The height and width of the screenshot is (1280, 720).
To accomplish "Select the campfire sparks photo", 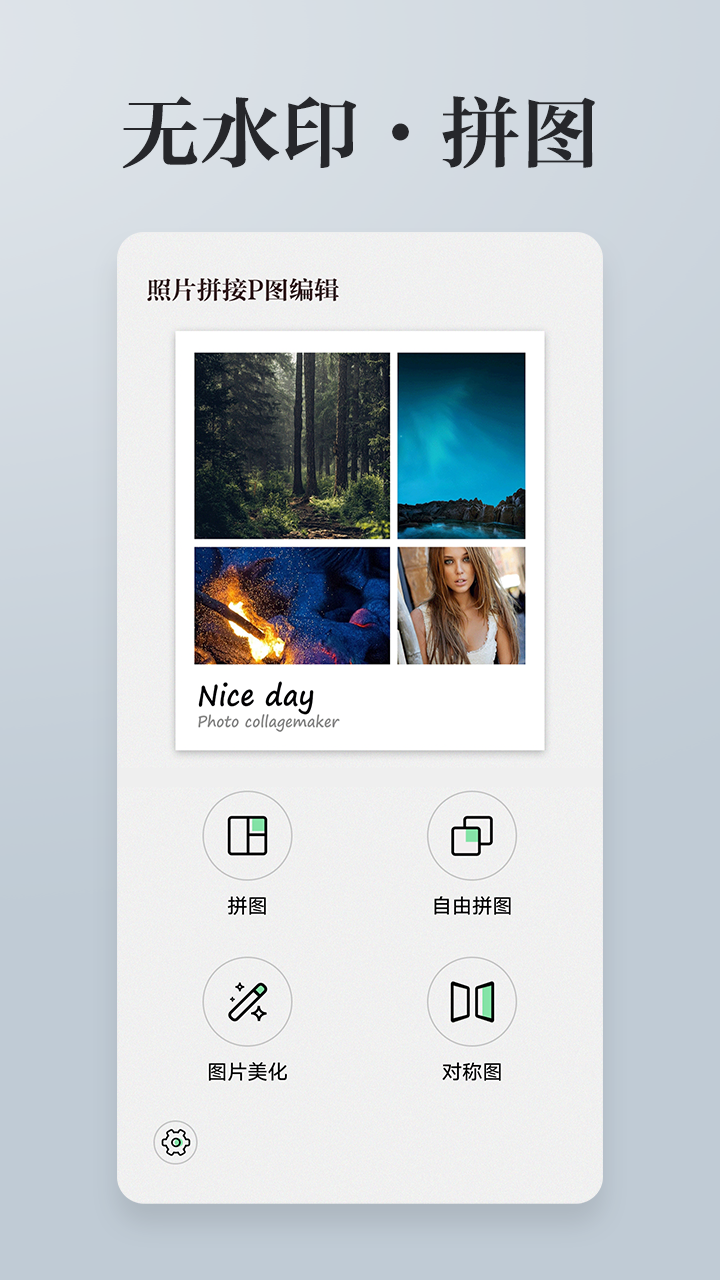I will (292, 605).
